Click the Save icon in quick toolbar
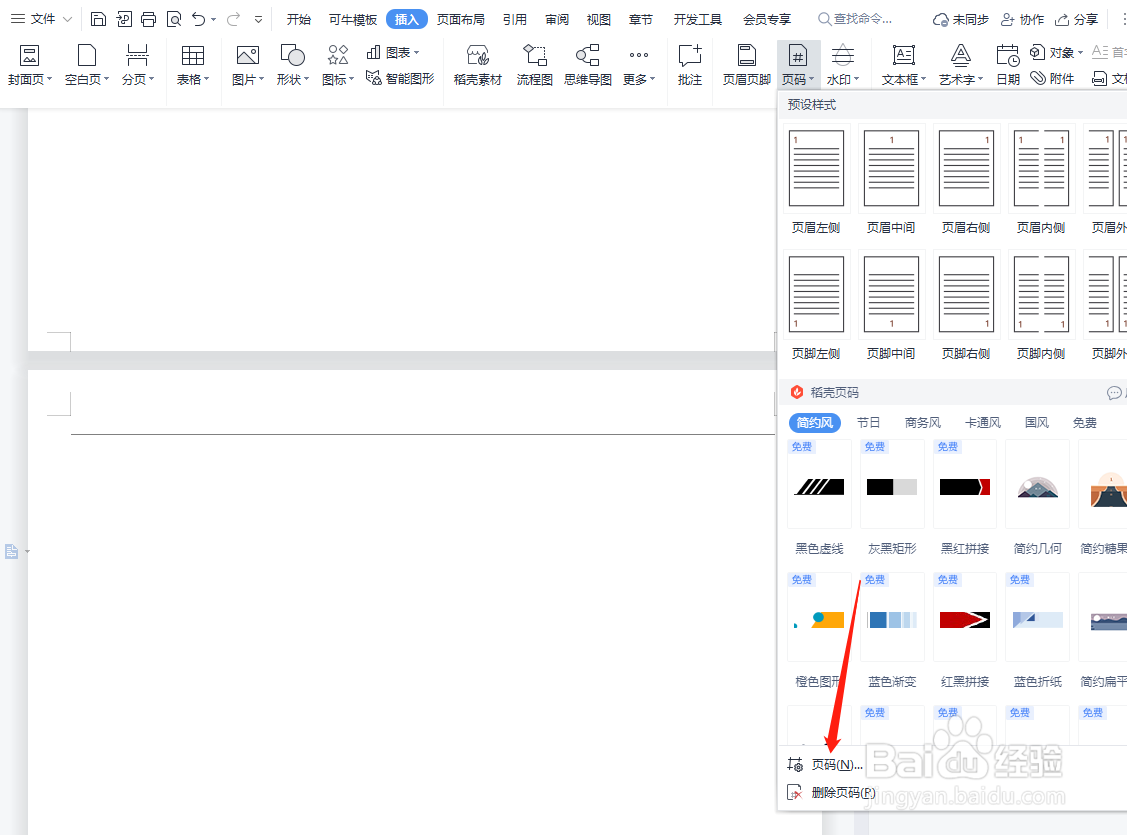This screenshot has height=835, width=1127. pyautogui.click(x=98, y=19)
